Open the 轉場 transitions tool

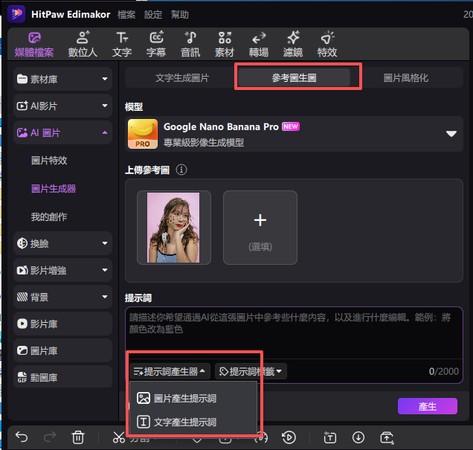point(259,45)
